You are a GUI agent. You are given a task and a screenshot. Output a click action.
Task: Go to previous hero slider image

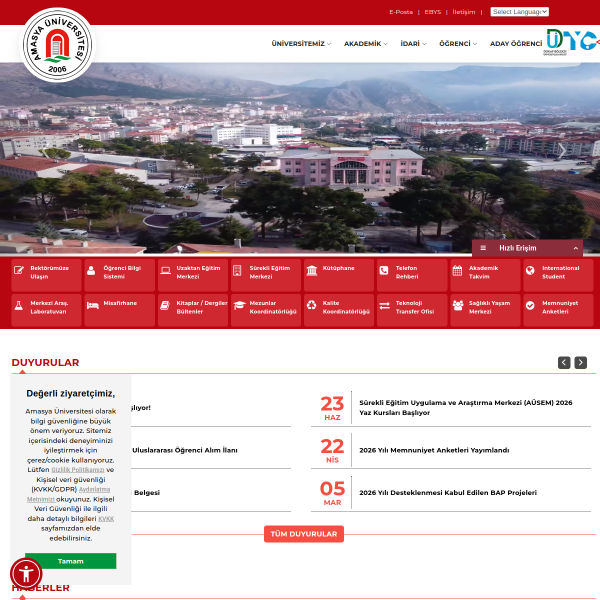(45, 150)
